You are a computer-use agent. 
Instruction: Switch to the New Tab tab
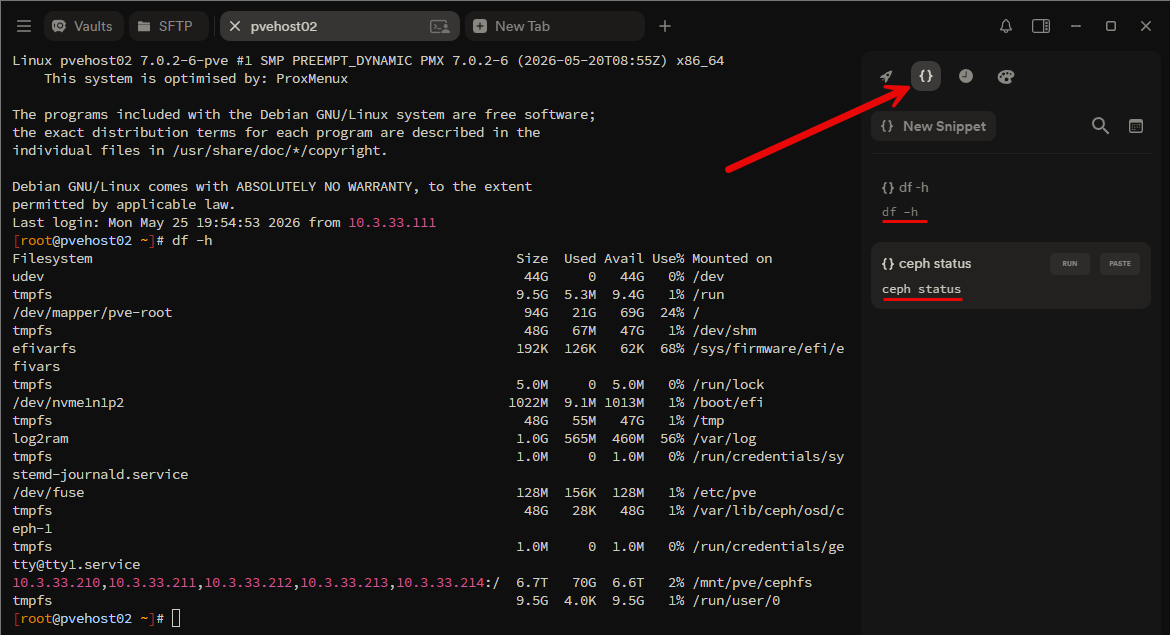(554, 26)
